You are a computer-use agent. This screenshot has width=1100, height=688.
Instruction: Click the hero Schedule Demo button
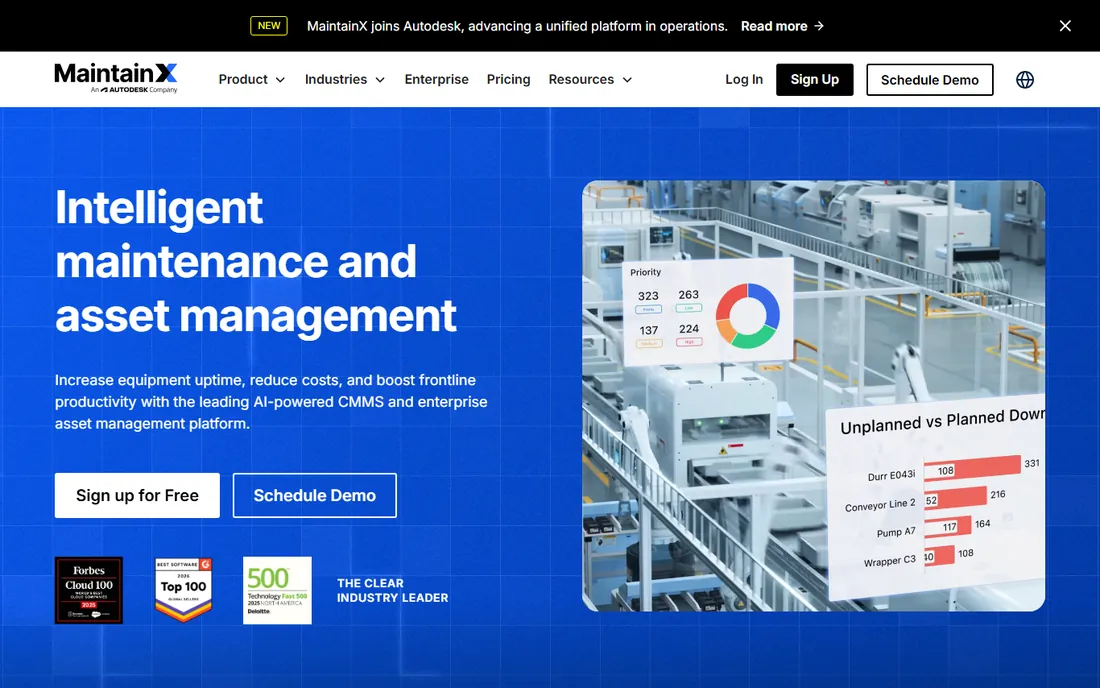(314, 496)
